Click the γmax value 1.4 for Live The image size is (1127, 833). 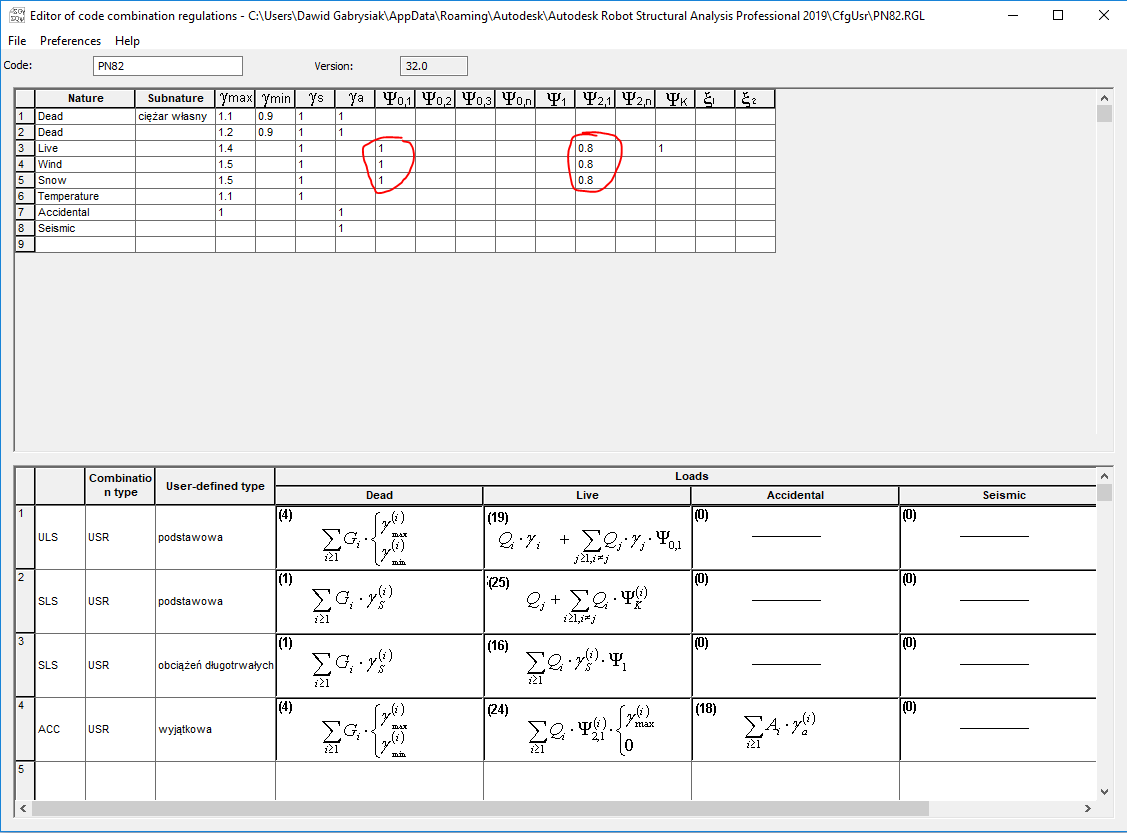[236, 148]
